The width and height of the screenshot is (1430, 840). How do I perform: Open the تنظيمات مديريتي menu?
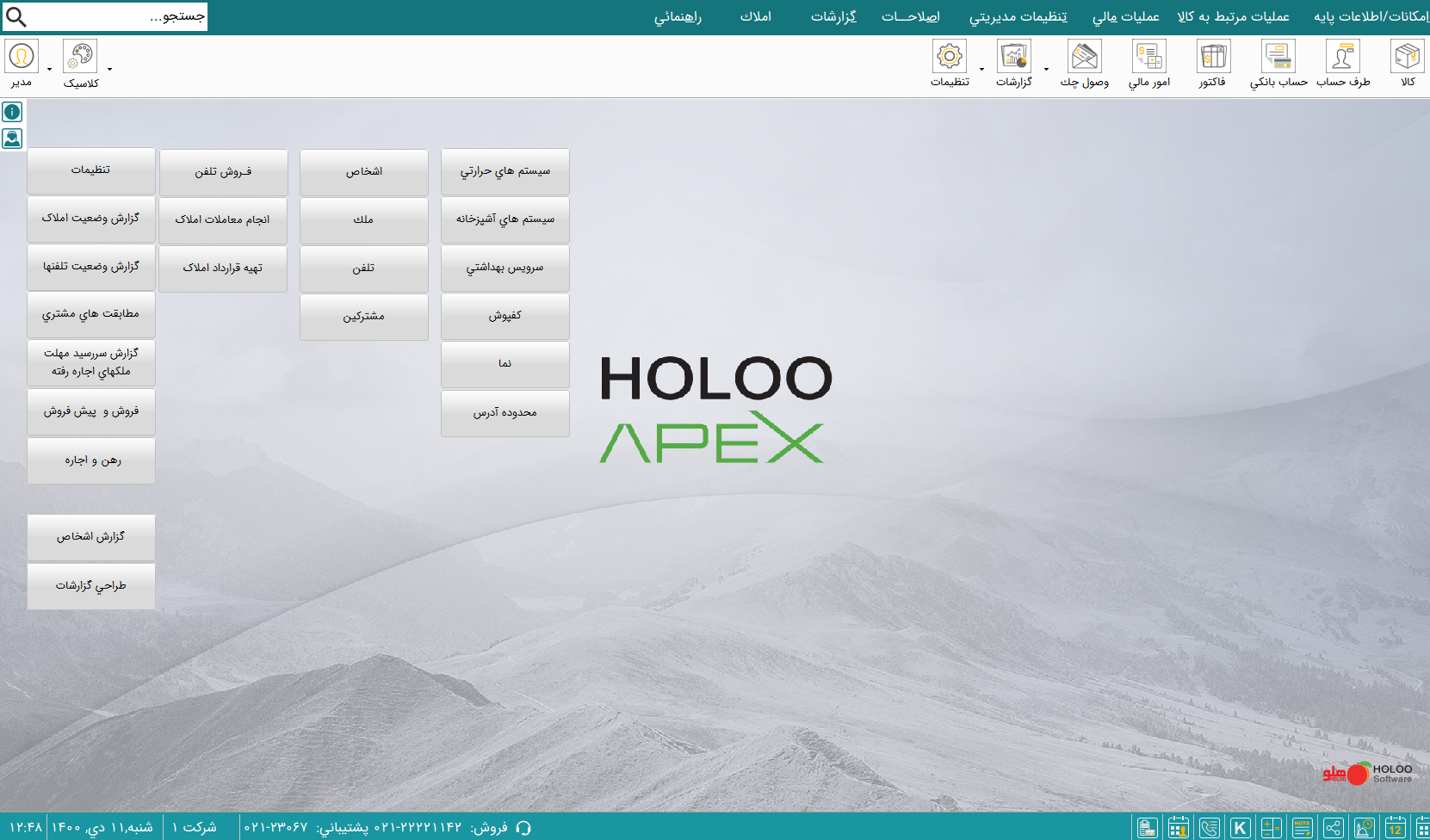pos(1018,16)
